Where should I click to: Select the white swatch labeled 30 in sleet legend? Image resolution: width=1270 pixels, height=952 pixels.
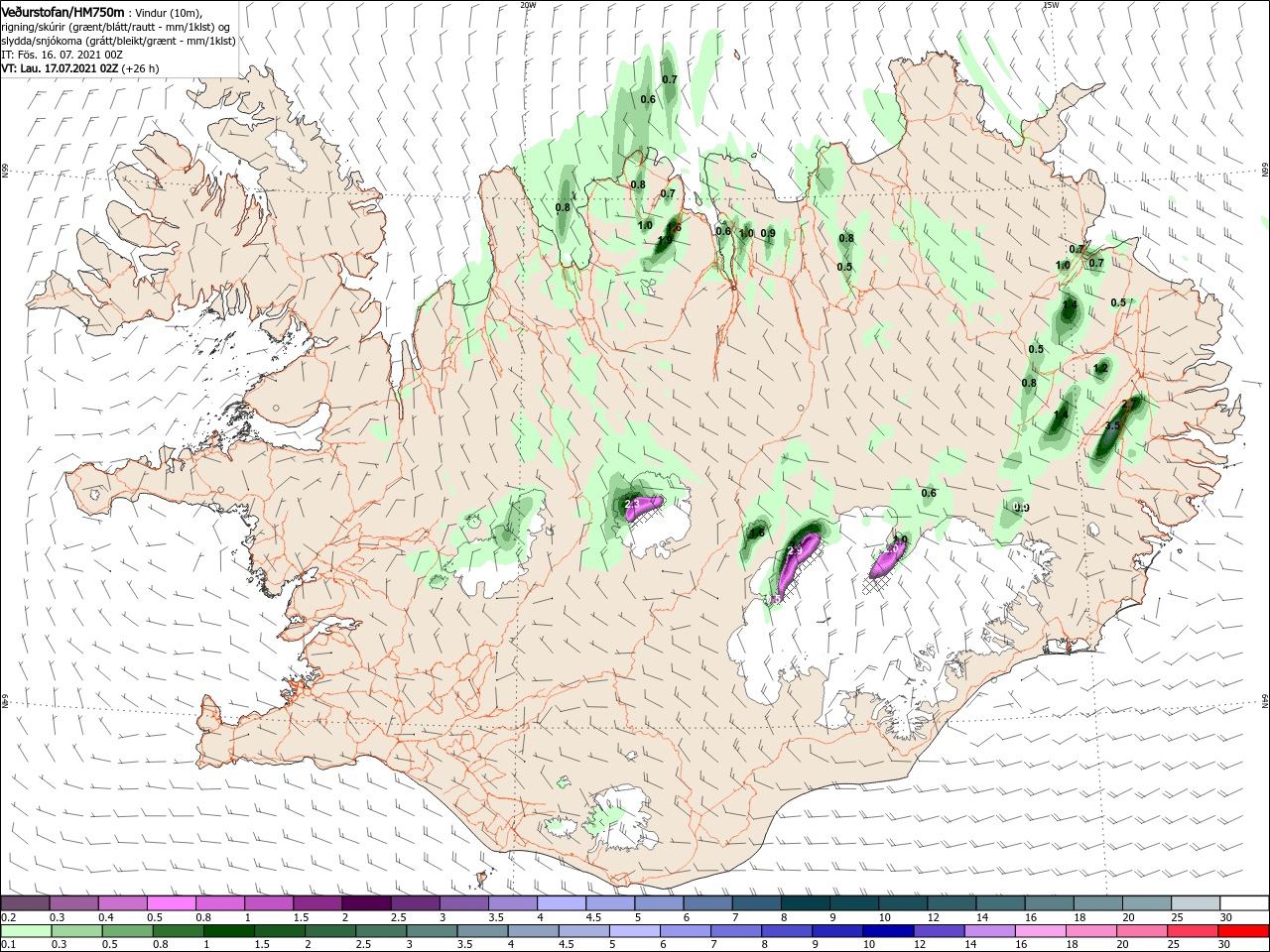point(1245,903)
